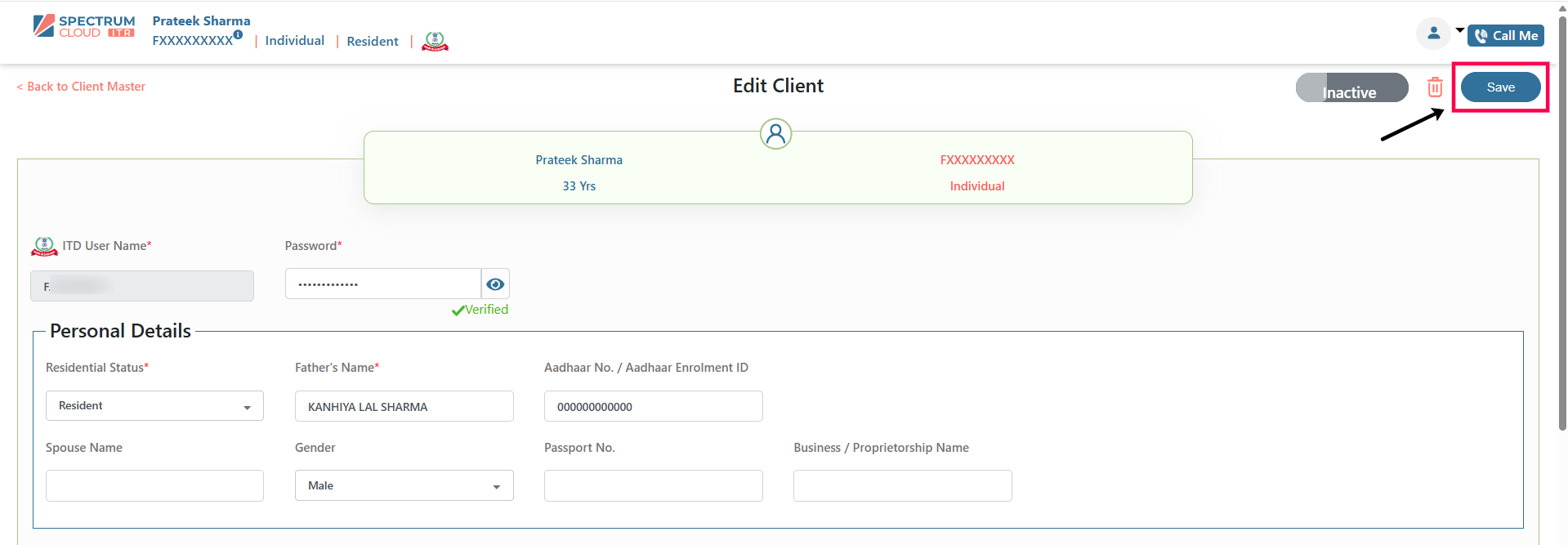This screenshot has width=1568, height=545.
Task: Click the red delete trash icon
Action: point(1435,87)
